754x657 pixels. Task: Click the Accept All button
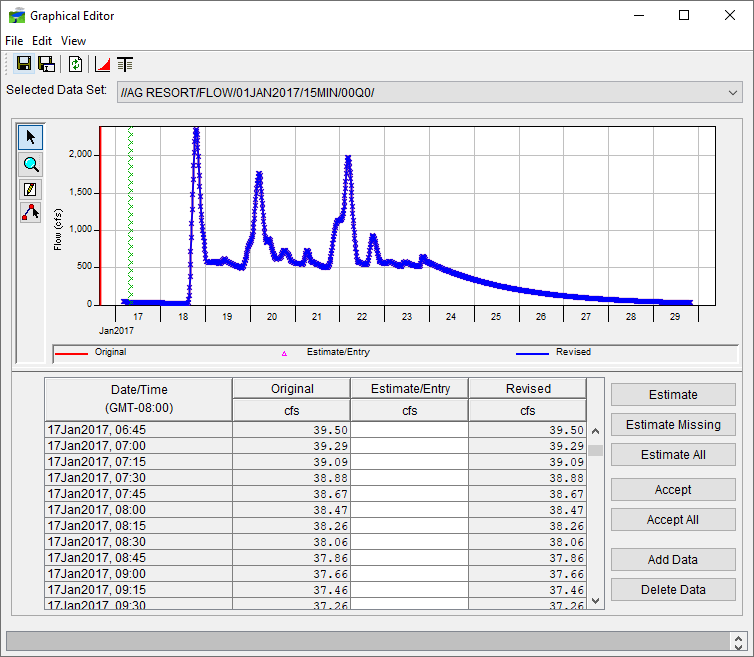click(673, 519)
